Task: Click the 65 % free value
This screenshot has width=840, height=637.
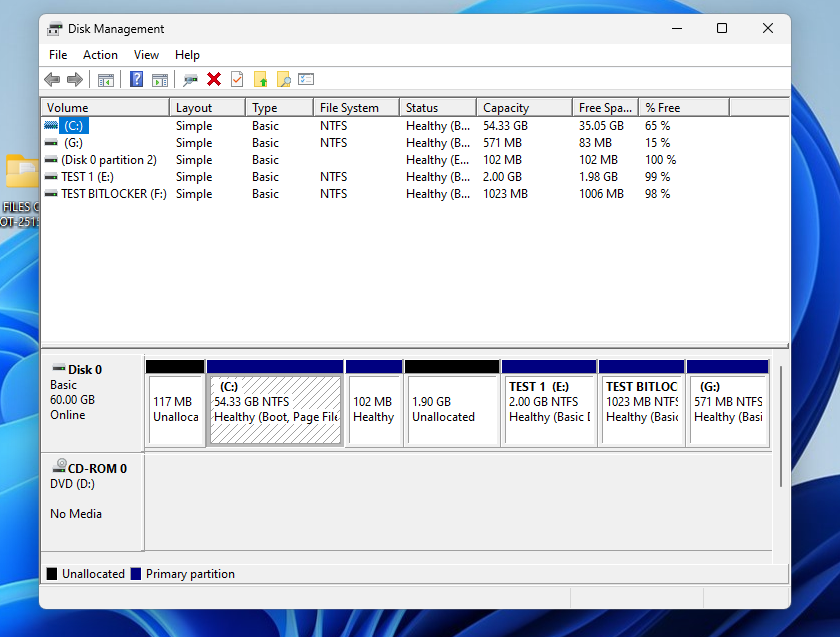Action: (657, 126)
